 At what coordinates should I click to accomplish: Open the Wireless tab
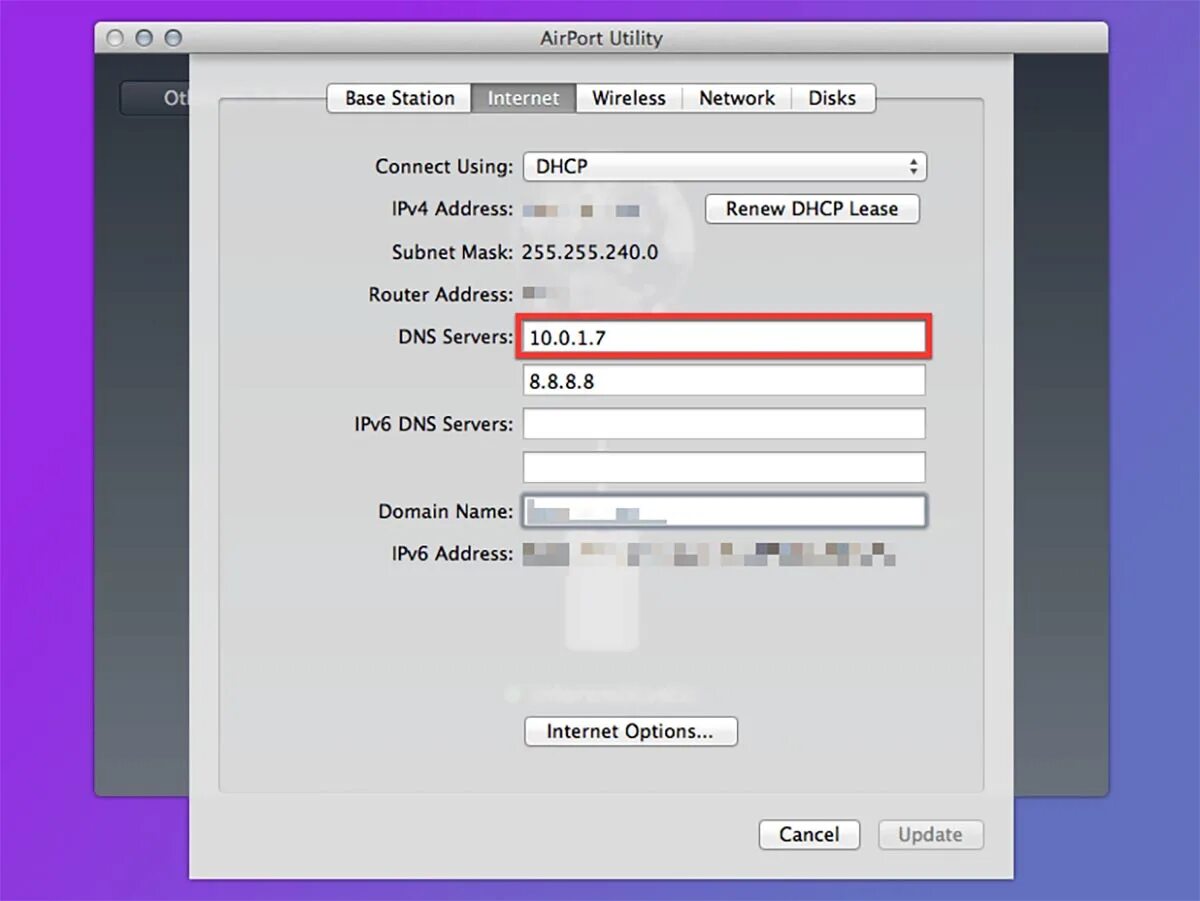pyautogui.click(x=628, y=98)
